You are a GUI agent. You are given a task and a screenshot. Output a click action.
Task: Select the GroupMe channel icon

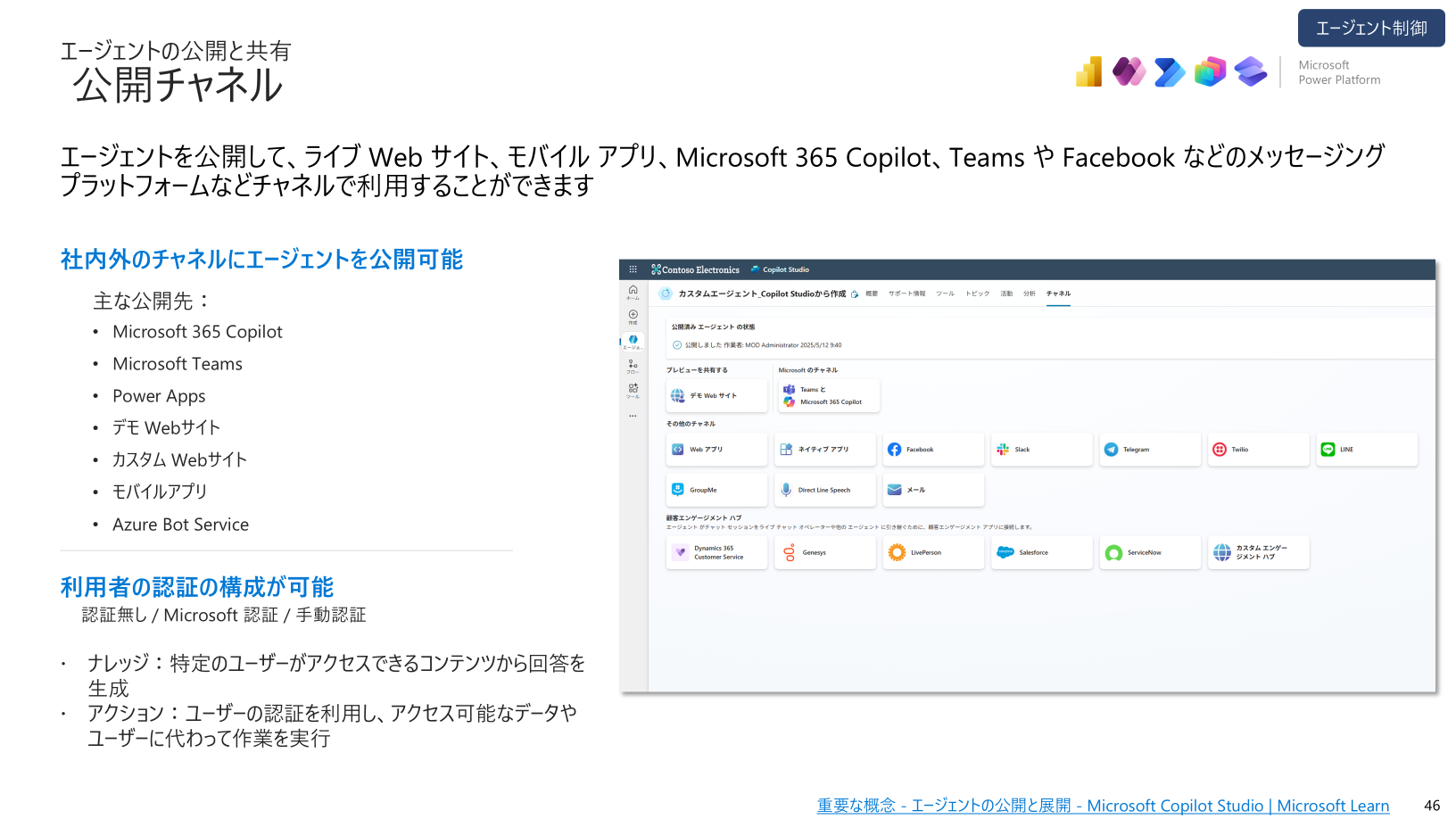point(677,490)
